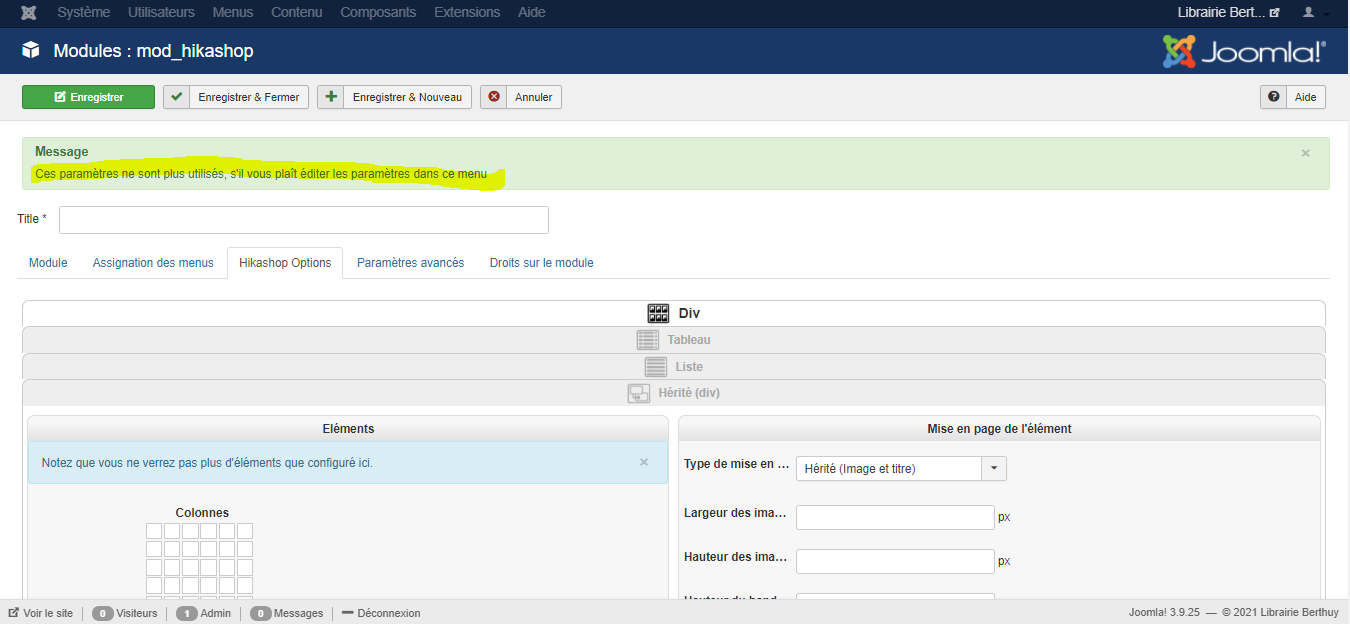1350x624 pixels.
Task: Select the Tableau layout option
Action: (x=674, y=340)
